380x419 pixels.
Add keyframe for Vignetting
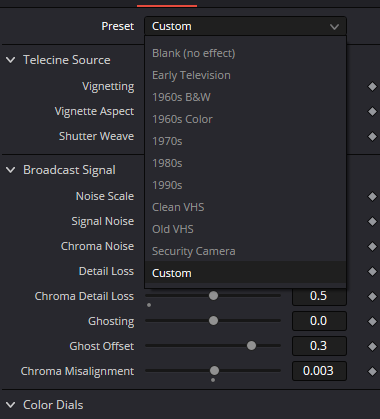(372, 87)
